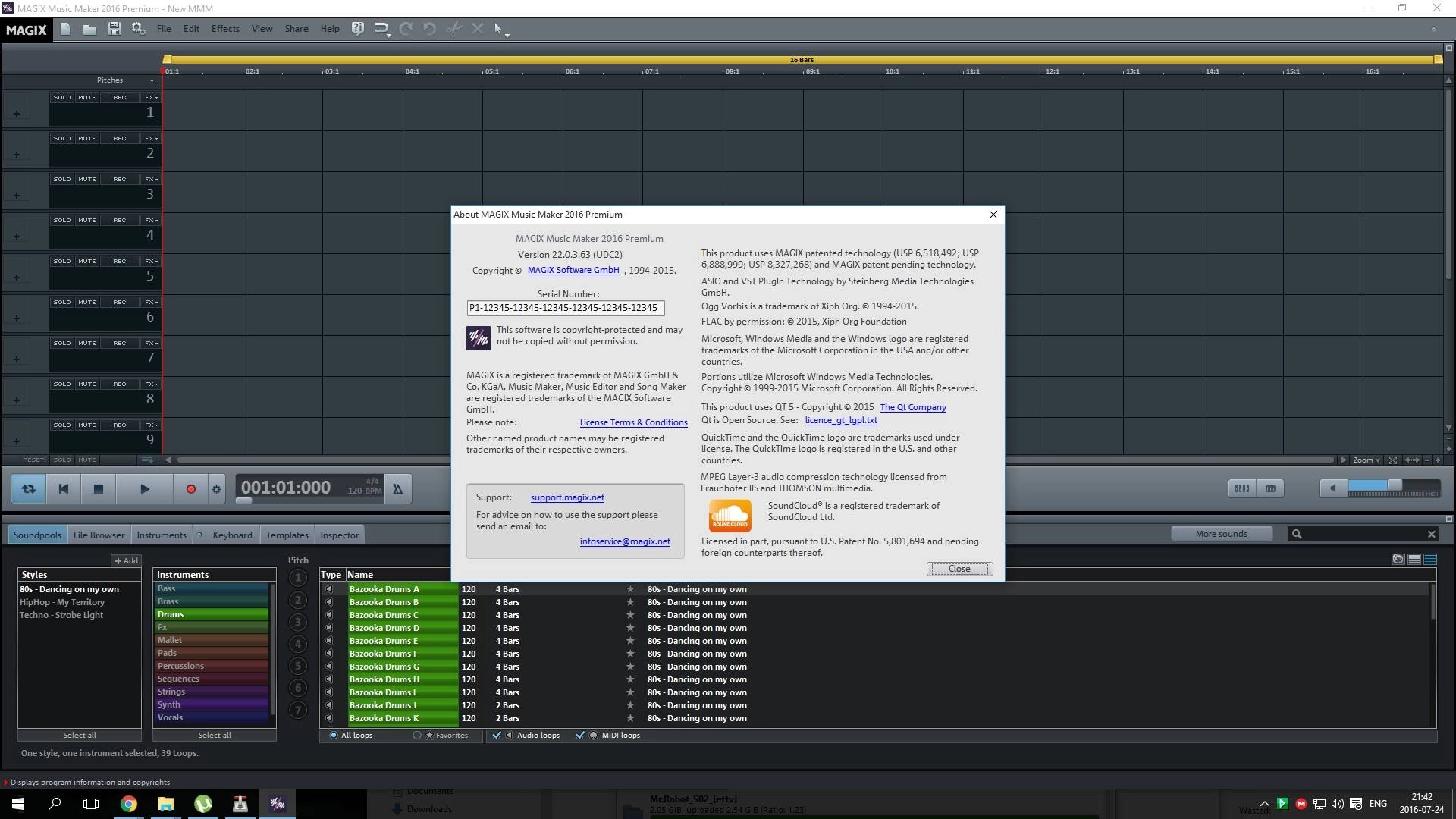1456x819 pixels.
Task: Switch loop list to compact list view icon
Action: [1414, 560]
